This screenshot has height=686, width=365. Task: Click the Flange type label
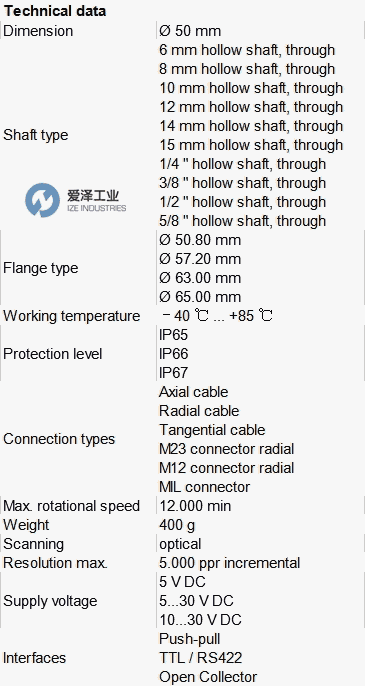click(x=40, y=268)
